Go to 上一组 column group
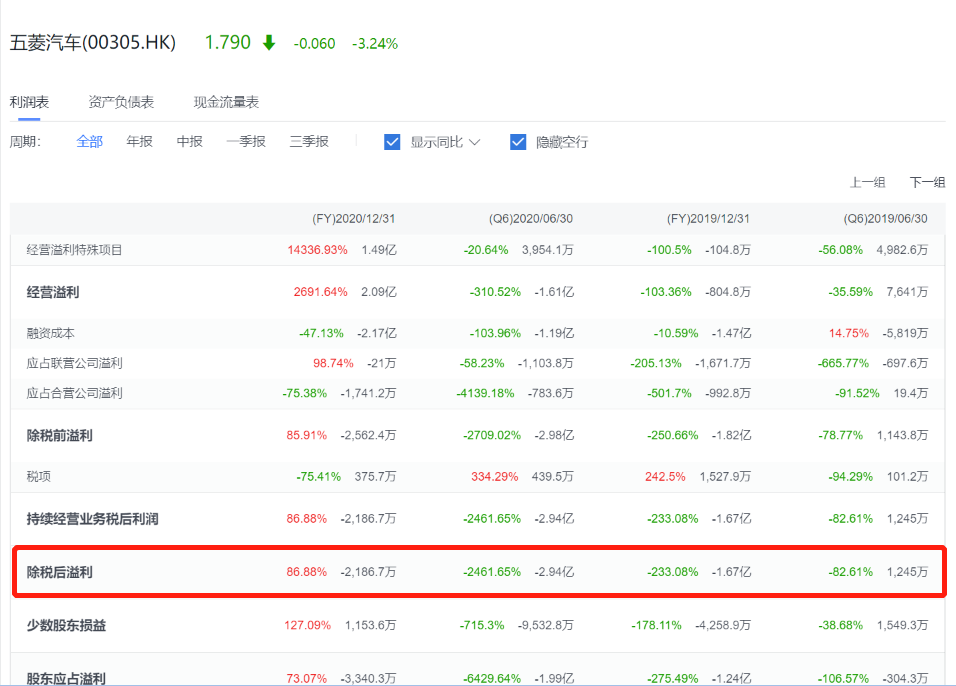 tap(868, 182)
